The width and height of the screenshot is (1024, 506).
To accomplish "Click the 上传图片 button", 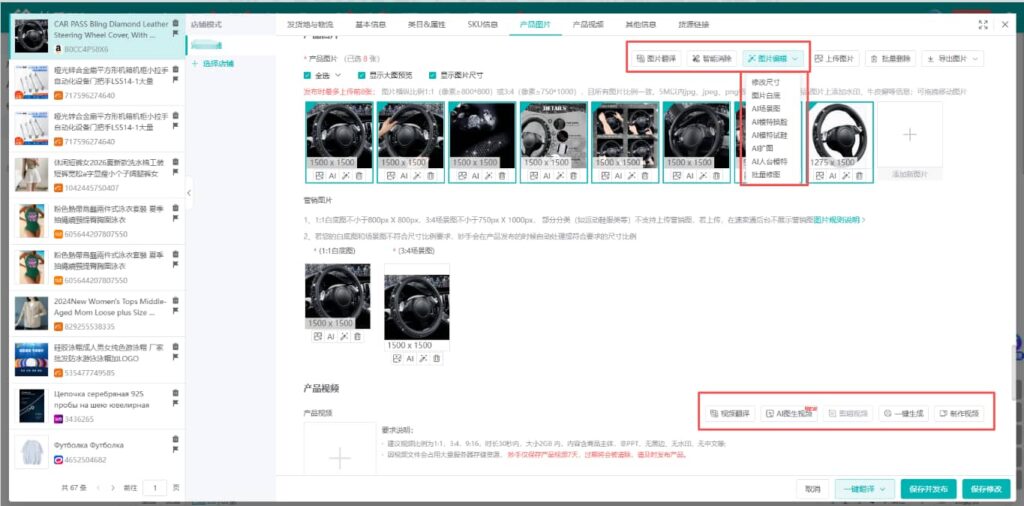I will pos(834,58).
